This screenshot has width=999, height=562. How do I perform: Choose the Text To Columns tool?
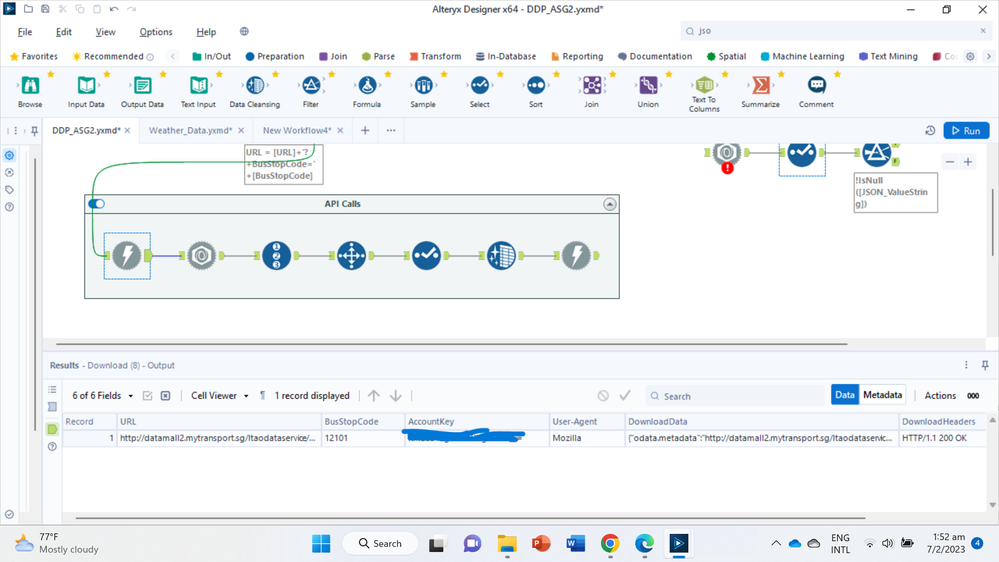704,85
